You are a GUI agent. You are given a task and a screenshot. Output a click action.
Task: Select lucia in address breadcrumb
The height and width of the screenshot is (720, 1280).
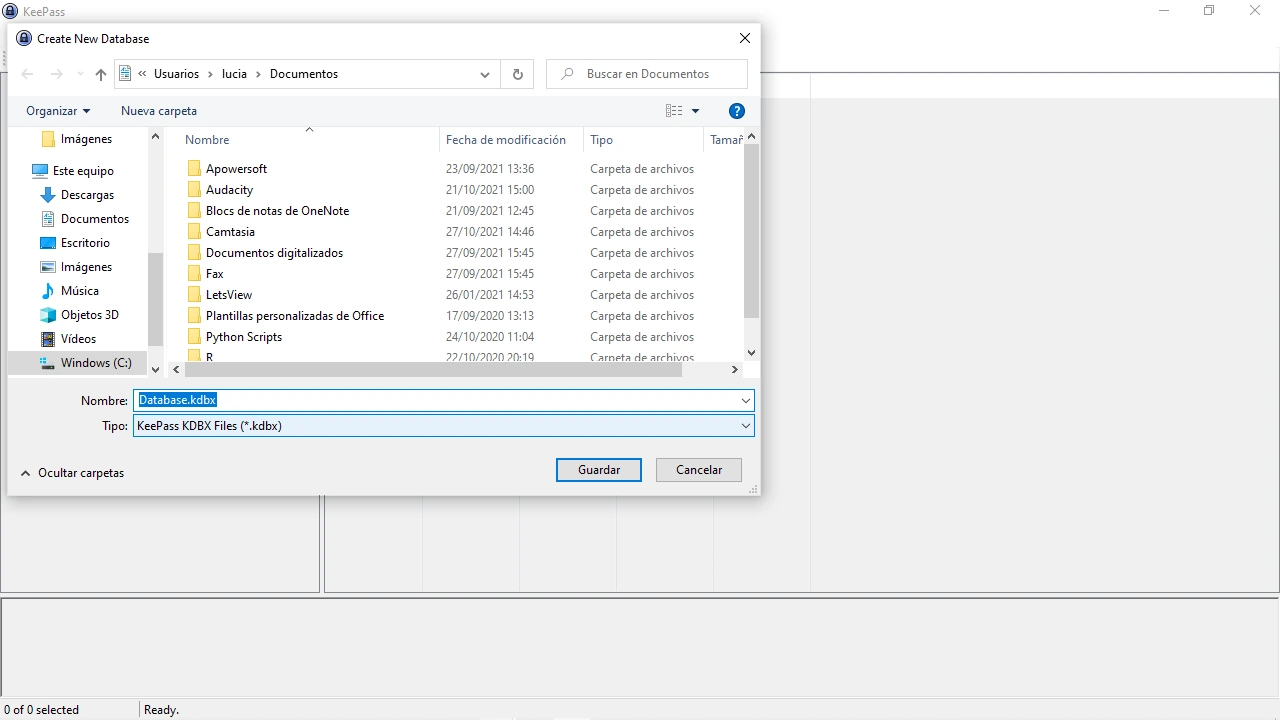[234, 74]
